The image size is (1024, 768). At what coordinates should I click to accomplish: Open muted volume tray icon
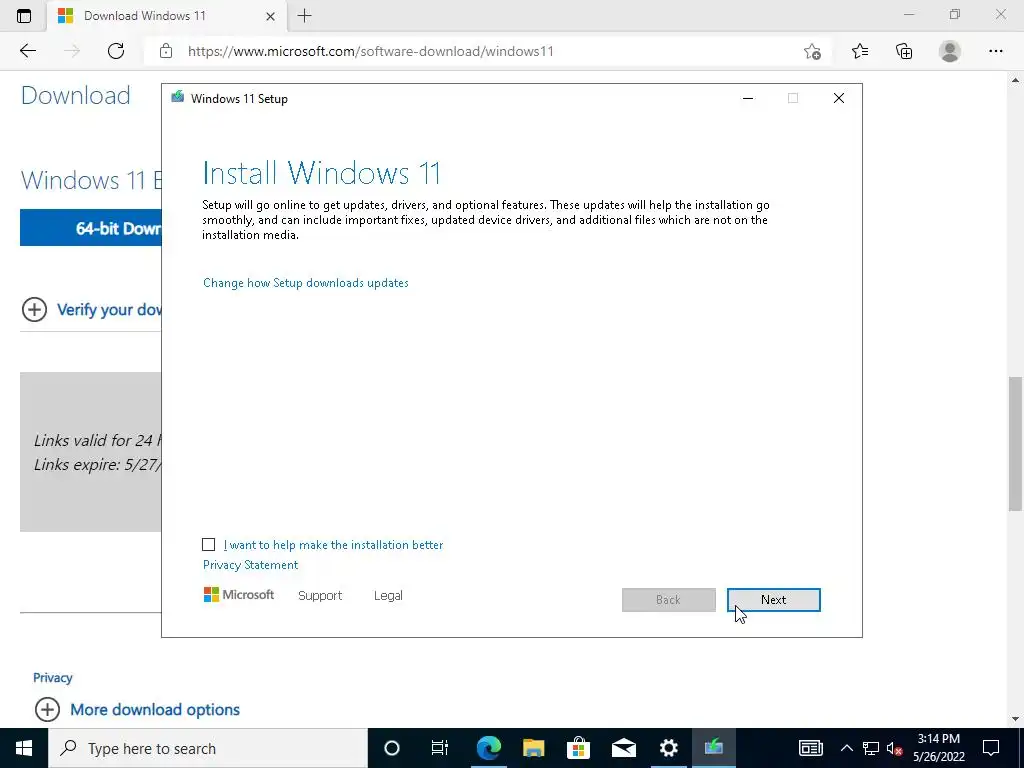pos(895,748)
